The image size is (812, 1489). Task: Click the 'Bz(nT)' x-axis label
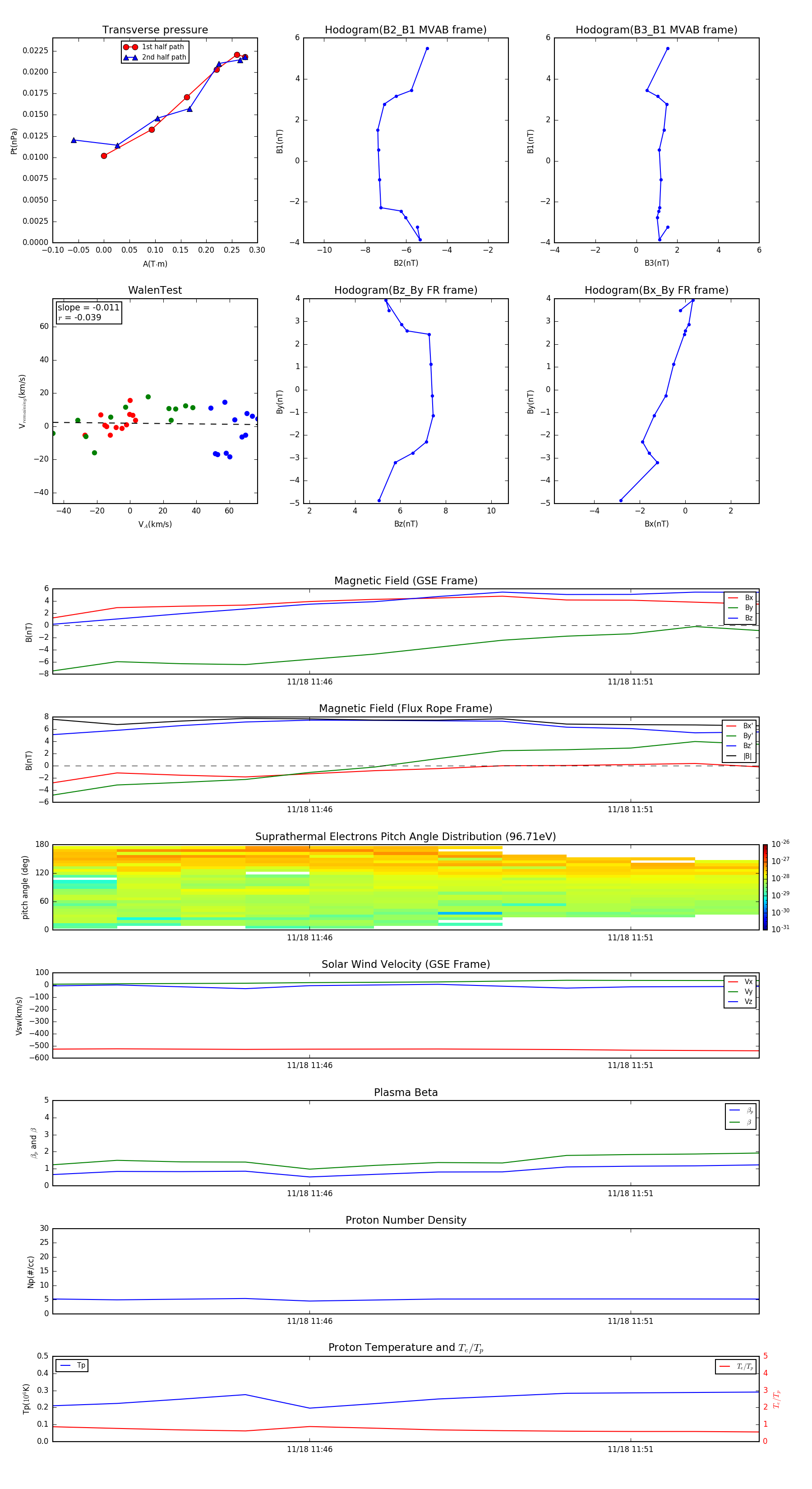(406, 524)
